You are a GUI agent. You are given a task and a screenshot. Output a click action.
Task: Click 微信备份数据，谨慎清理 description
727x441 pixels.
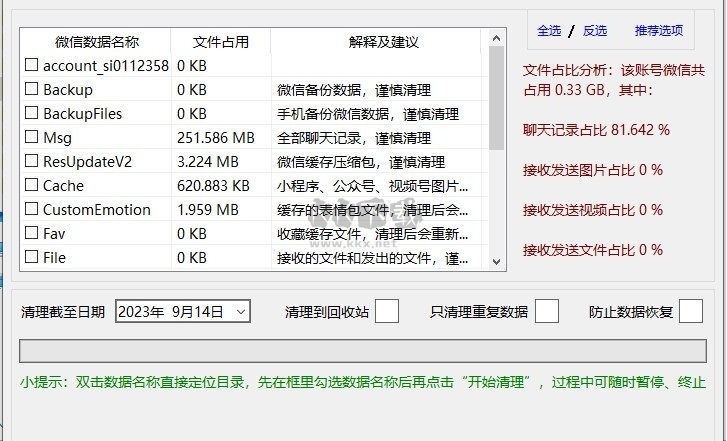[354, 90]
